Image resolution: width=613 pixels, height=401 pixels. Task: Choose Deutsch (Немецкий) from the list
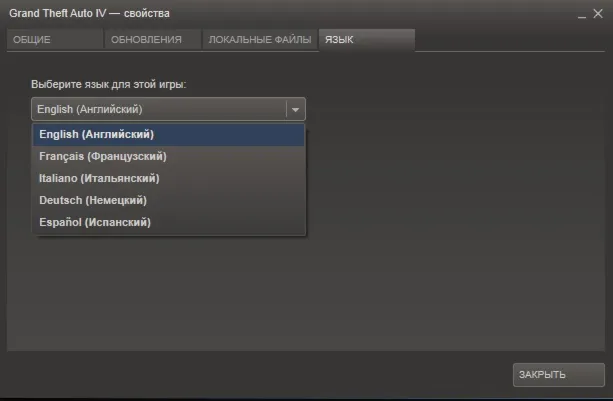168,200
